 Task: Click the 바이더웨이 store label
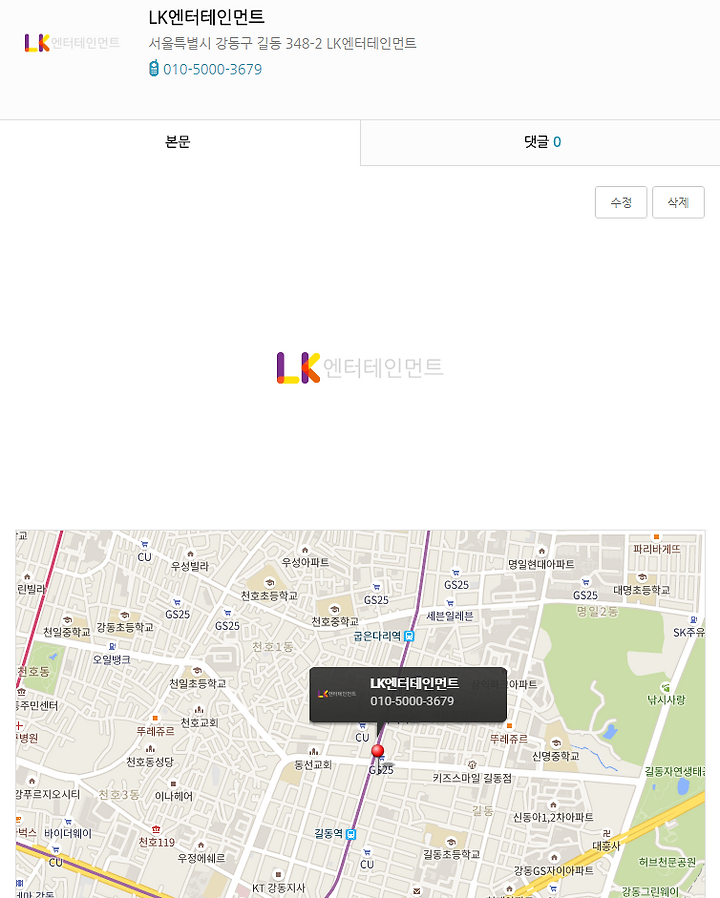coord(68,833)
